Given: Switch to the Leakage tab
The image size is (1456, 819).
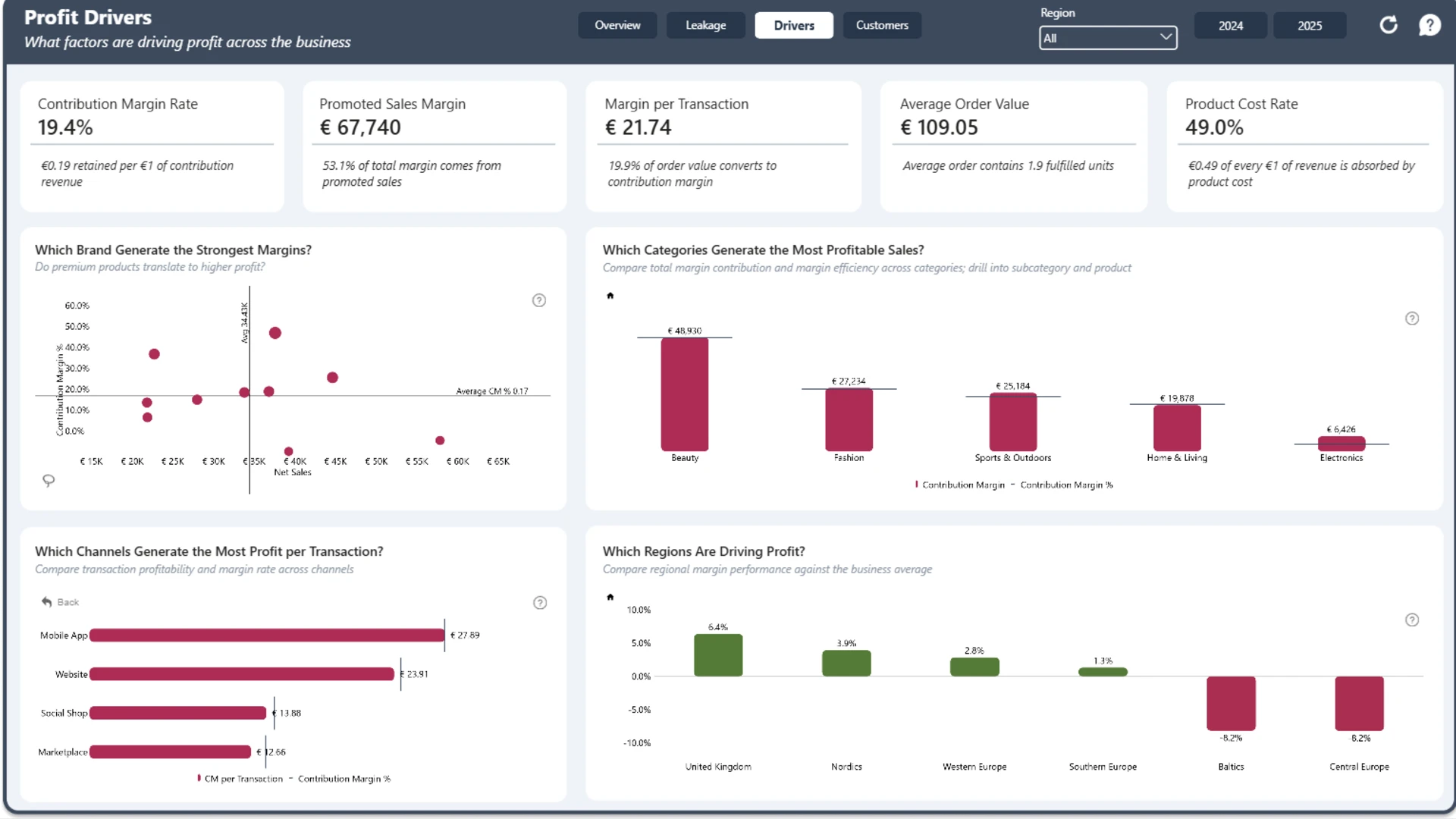Looking at the screenshot, I should [705, 25].
